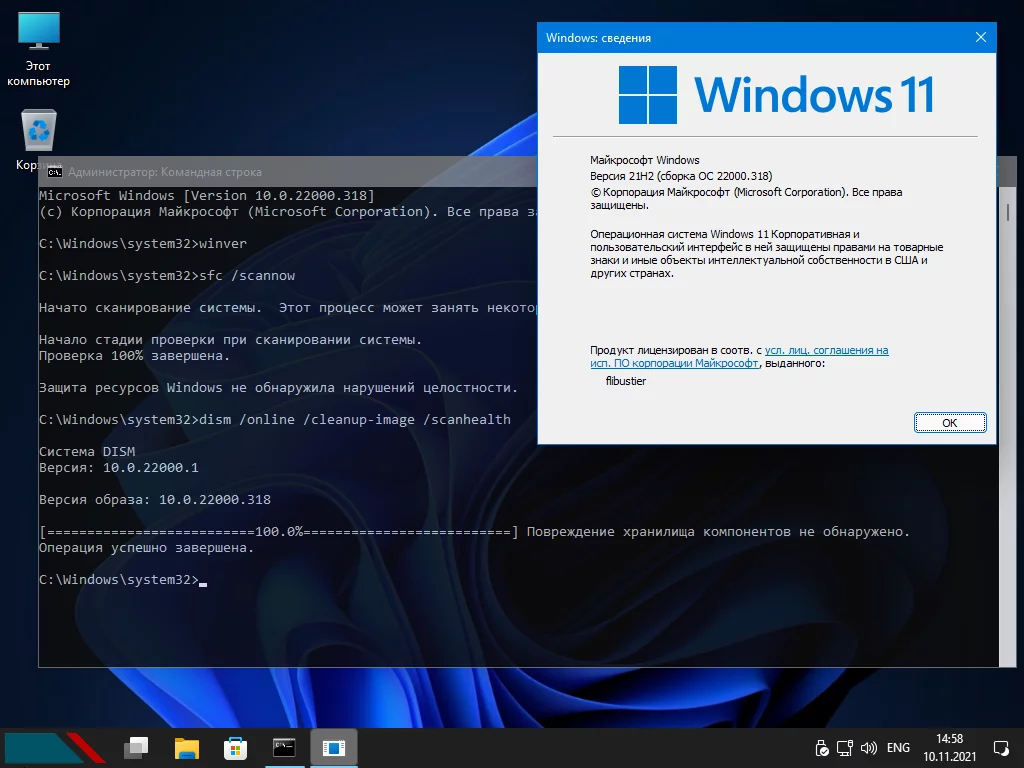Open the clock and date flyout

pyautogui.click(x=950, y=747)
